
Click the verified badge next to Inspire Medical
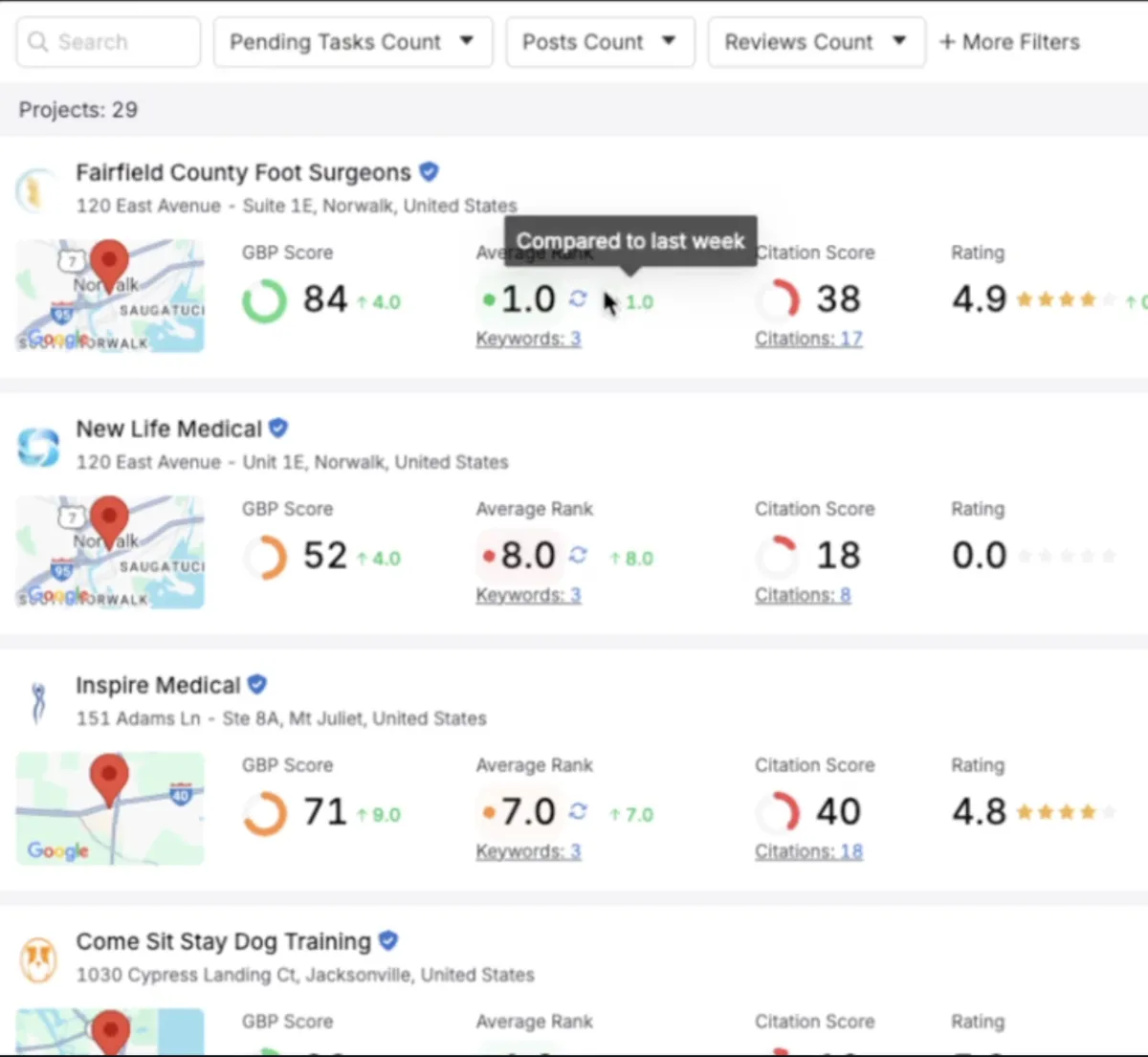257,684
